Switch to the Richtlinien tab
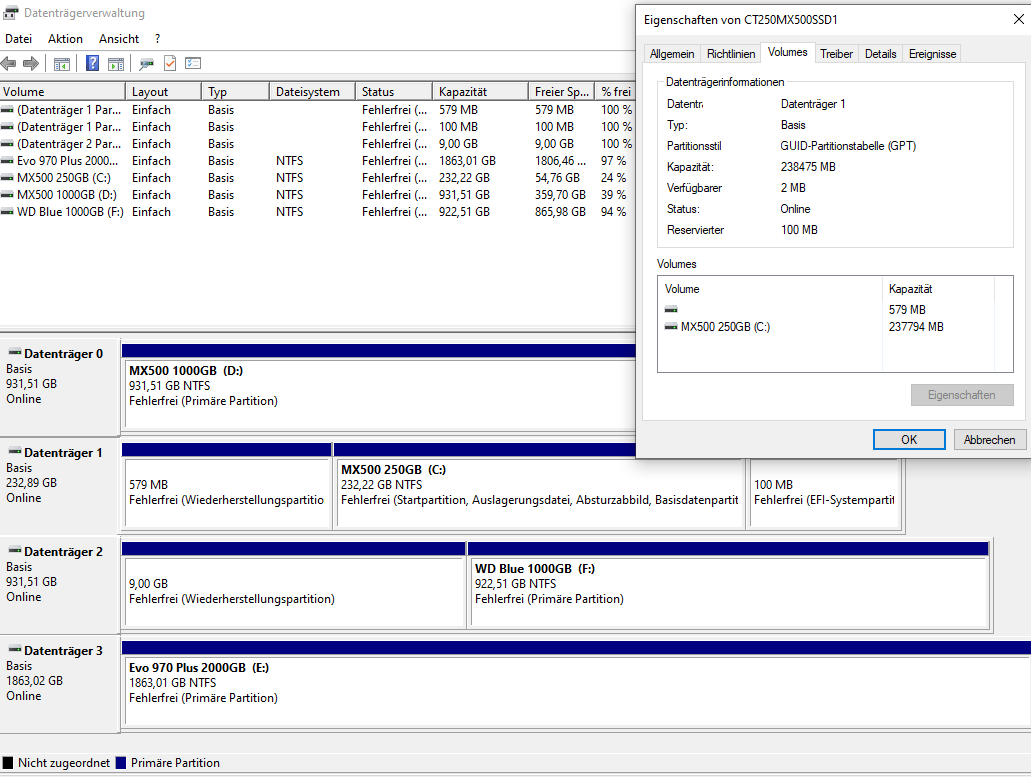Image resolution: width=1031 pixels, height=777 pixels. coord(731,54)
